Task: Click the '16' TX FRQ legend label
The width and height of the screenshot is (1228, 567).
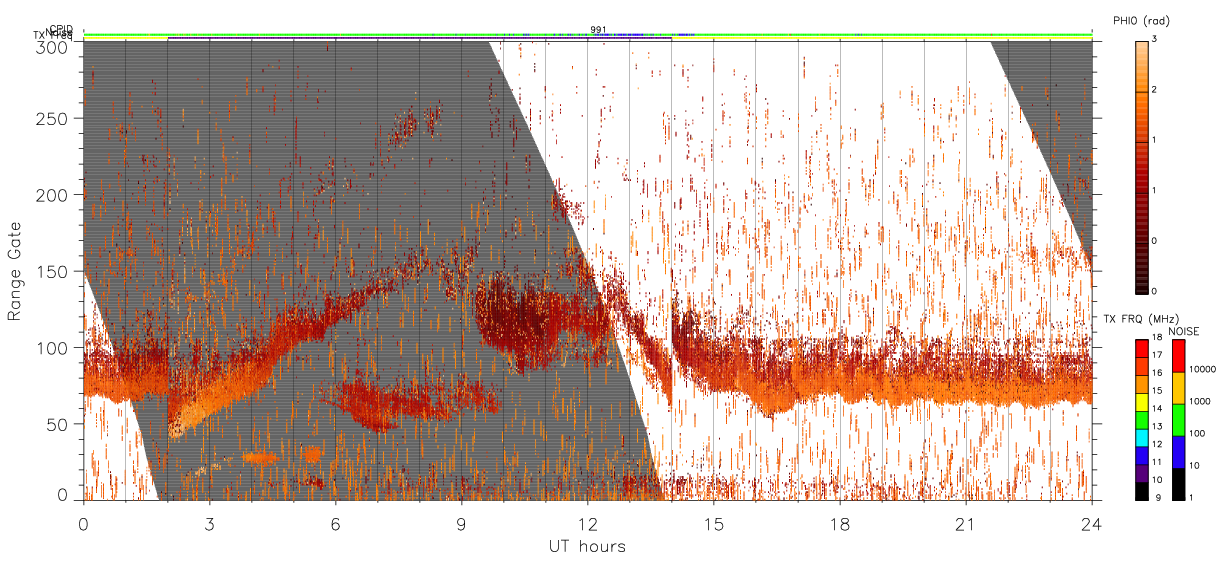Action: [x=1156, y=372]
